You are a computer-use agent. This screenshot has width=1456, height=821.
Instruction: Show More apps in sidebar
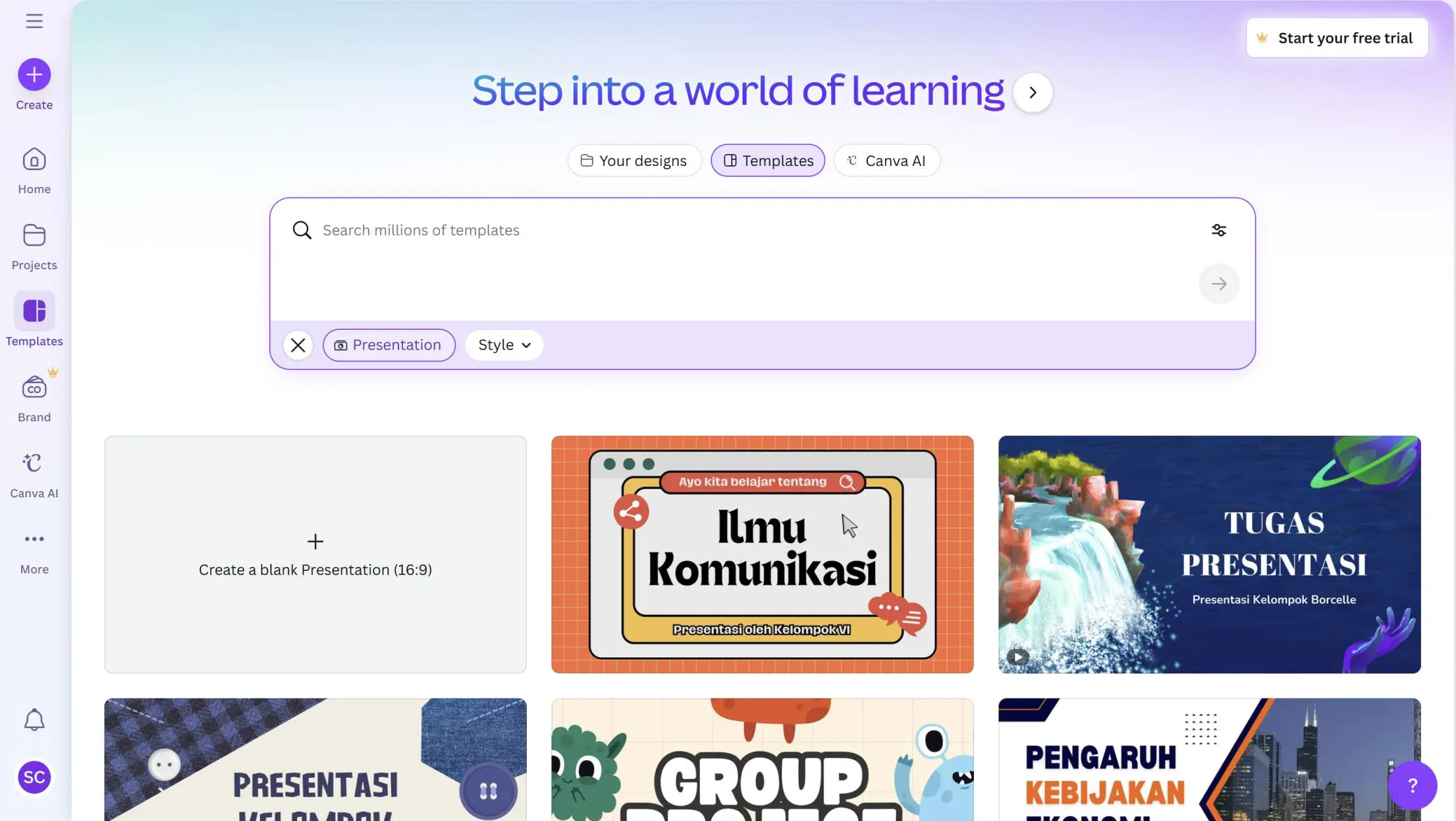click(x=34, y=550)
